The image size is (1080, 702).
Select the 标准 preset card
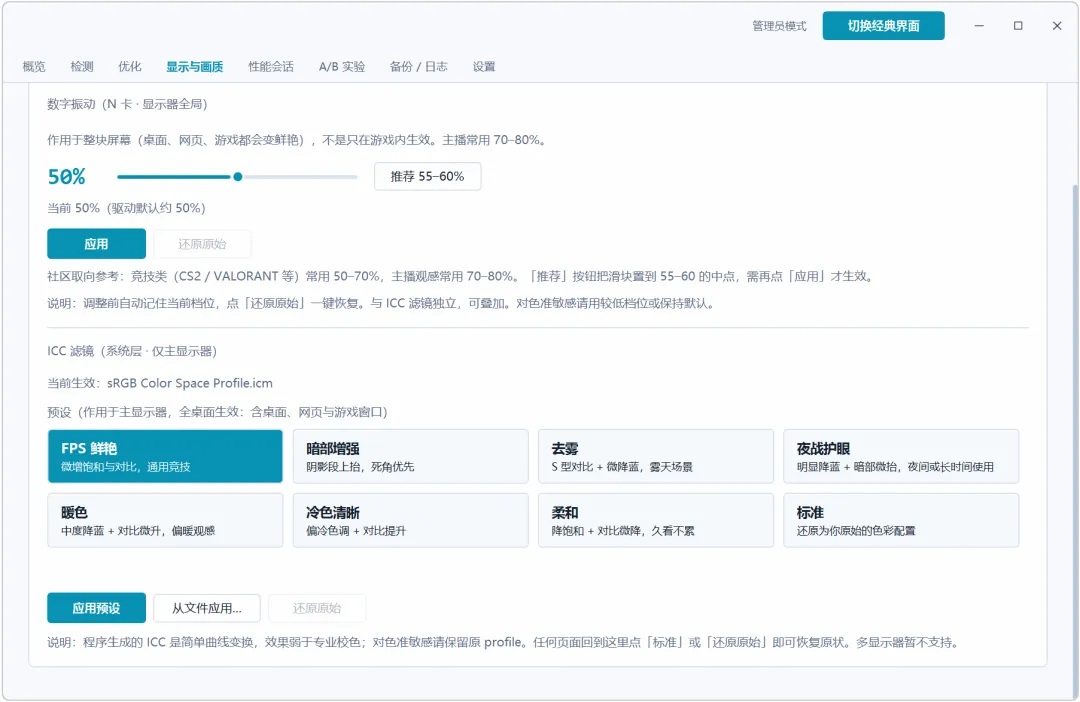[901, 520]
